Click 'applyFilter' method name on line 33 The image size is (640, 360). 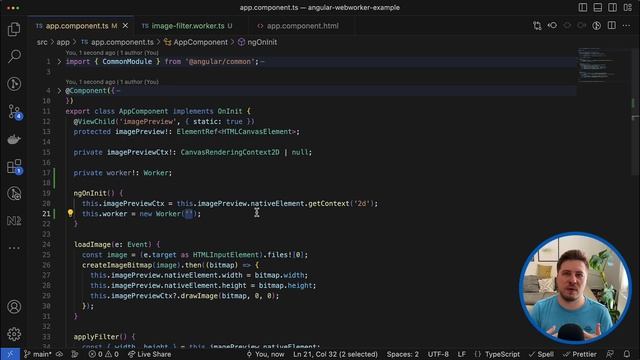(96, 337)
